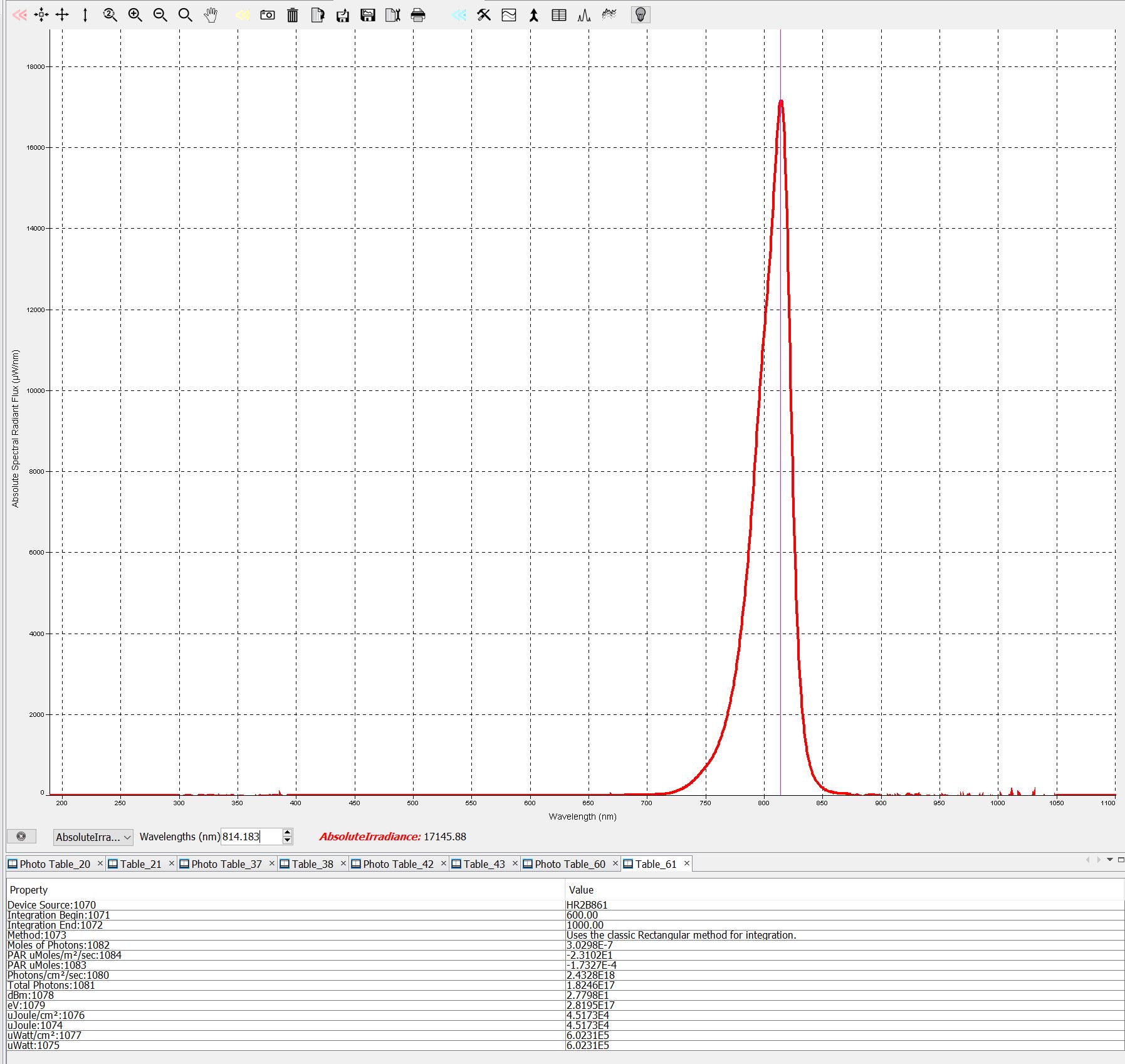Click the Wavelengths (nm) input field
Viewport: 1125px width, 1064px height.
coord(251,837)
